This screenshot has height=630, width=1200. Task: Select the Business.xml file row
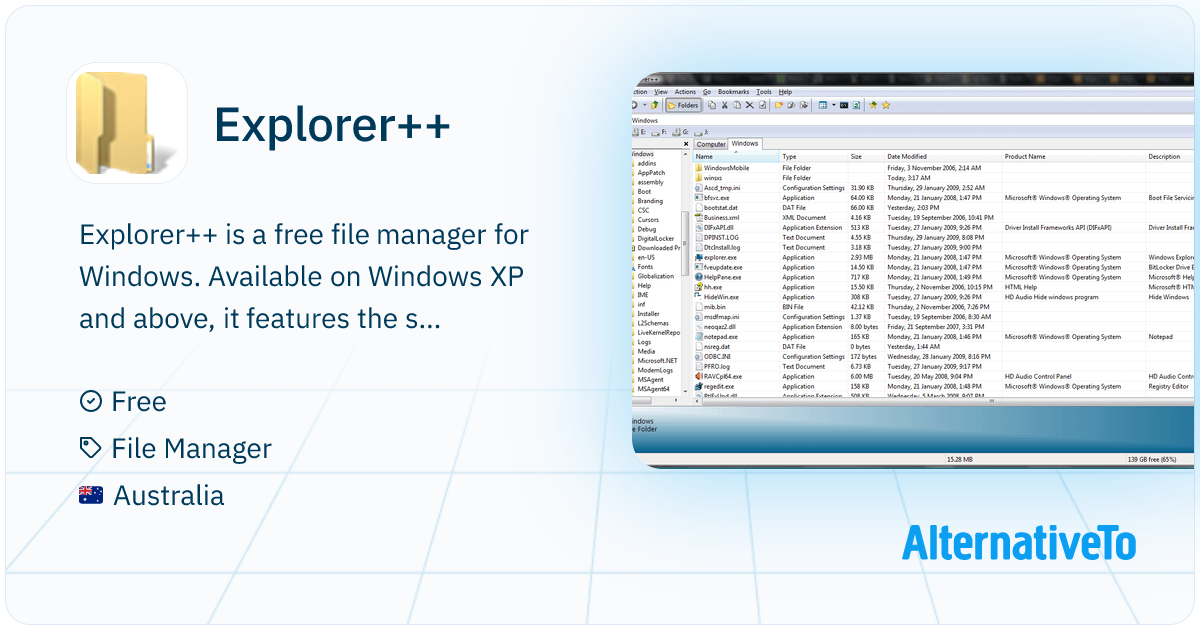click(x=944, y=217)
